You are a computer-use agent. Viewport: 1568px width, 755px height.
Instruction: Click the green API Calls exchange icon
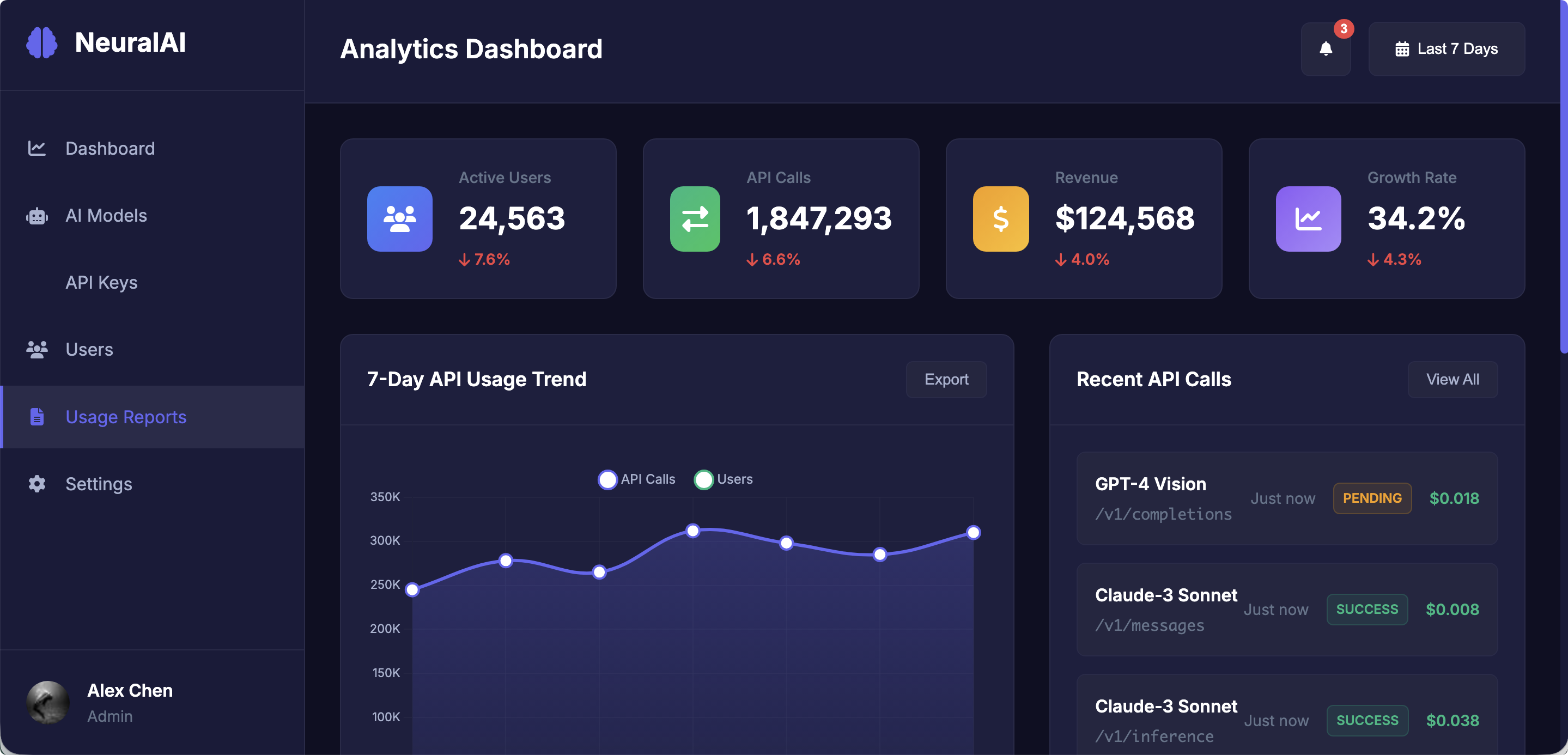click(x=695, y=219)
